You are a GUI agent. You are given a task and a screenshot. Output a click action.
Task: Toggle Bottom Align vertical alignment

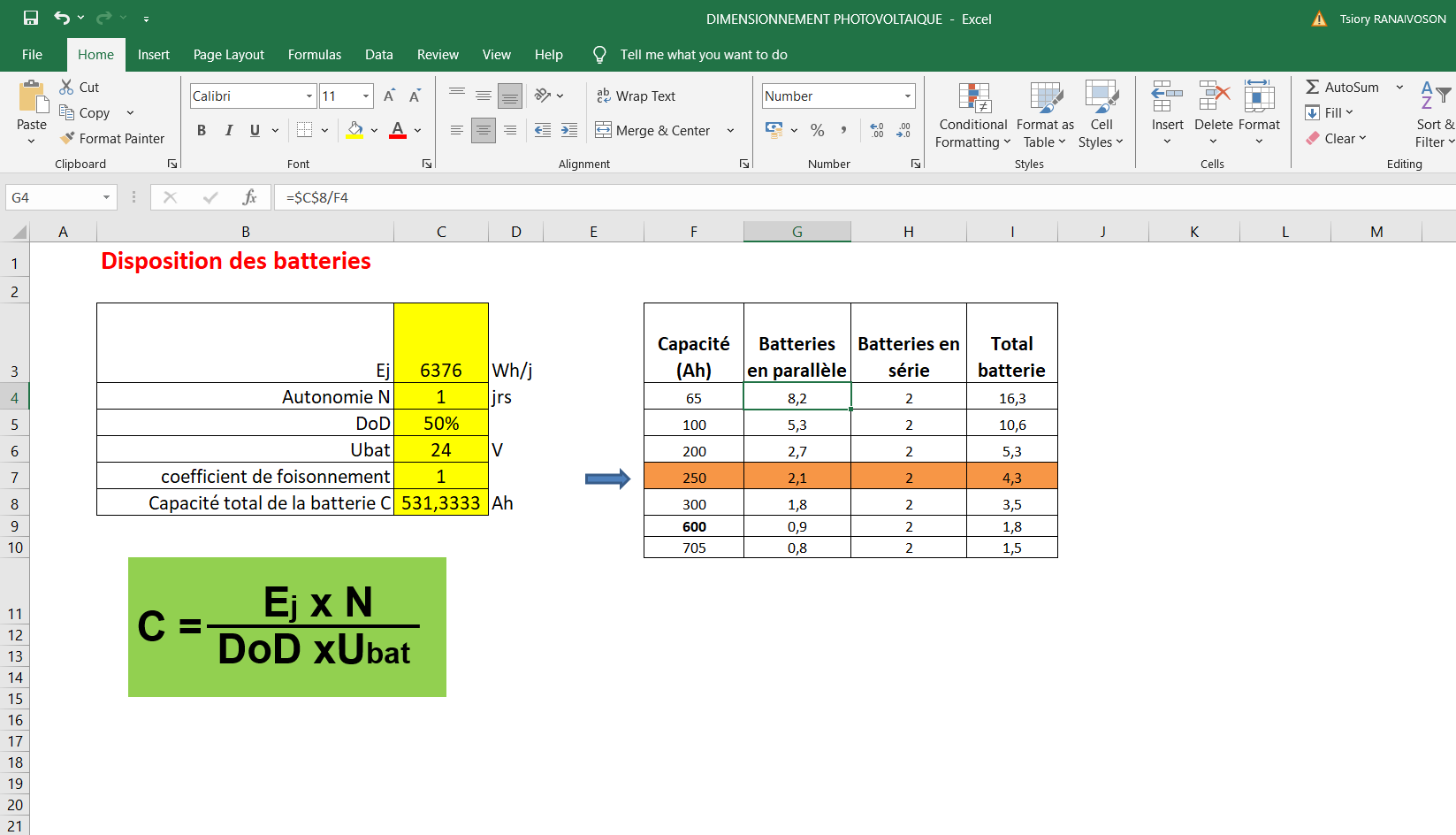pyautogui.click(x=510, y=96)
